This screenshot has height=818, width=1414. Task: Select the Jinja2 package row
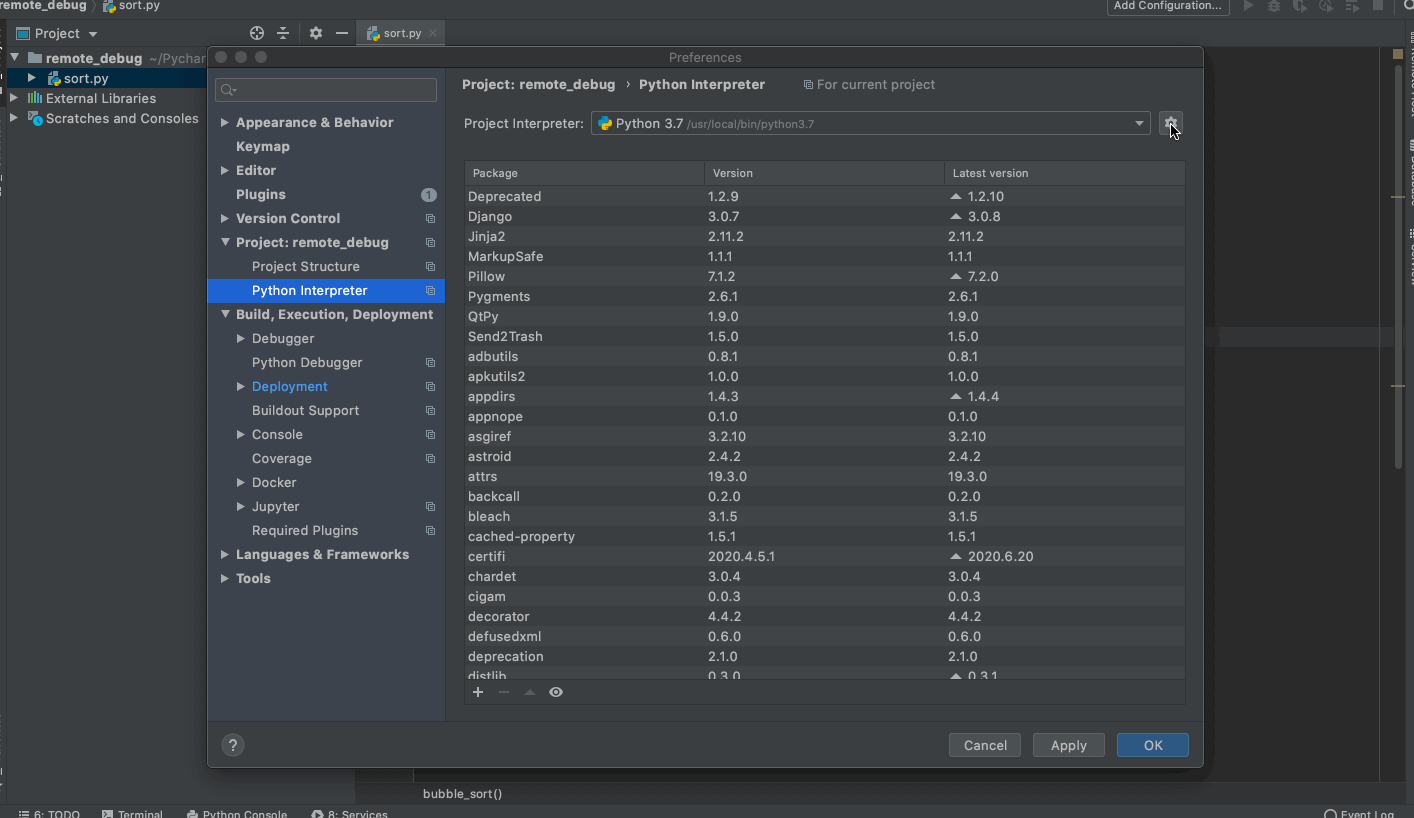(825, 236)
